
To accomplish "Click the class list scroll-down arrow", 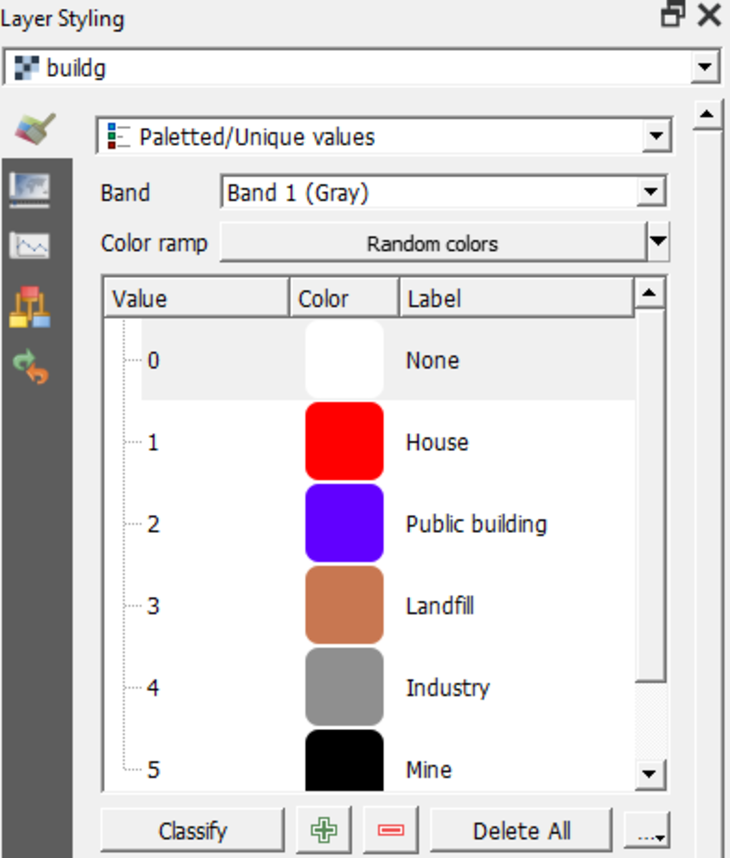I will click(650, 773).
